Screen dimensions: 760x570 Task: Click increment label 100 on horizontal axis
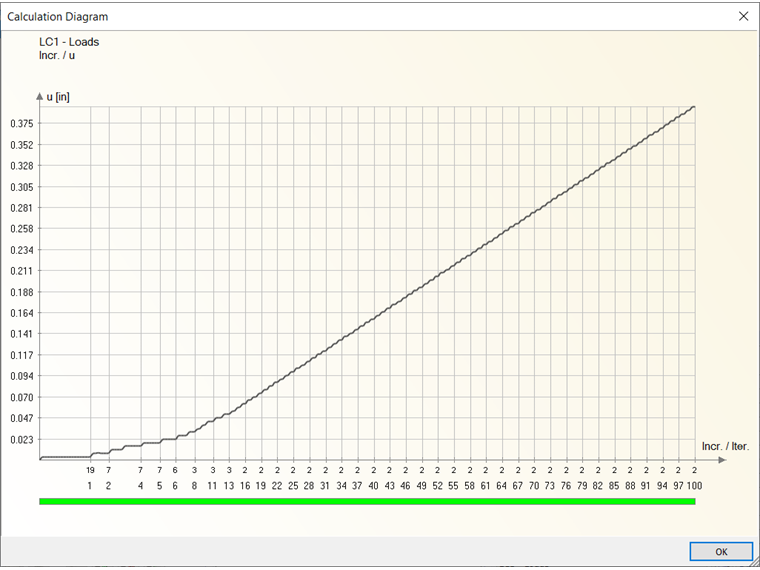694,486
